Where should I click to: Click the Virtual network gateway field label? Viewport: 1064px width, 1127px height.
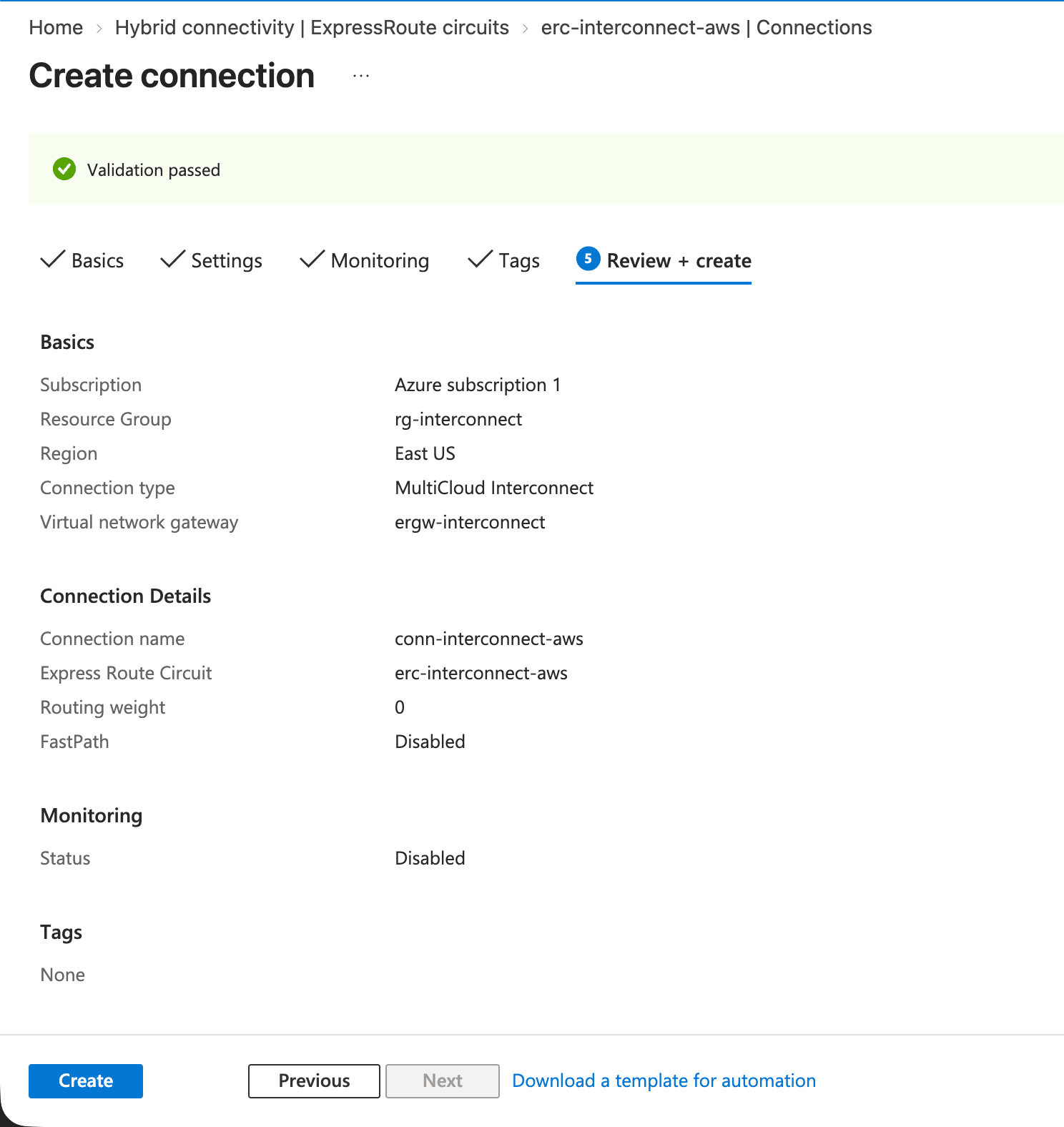139,522
